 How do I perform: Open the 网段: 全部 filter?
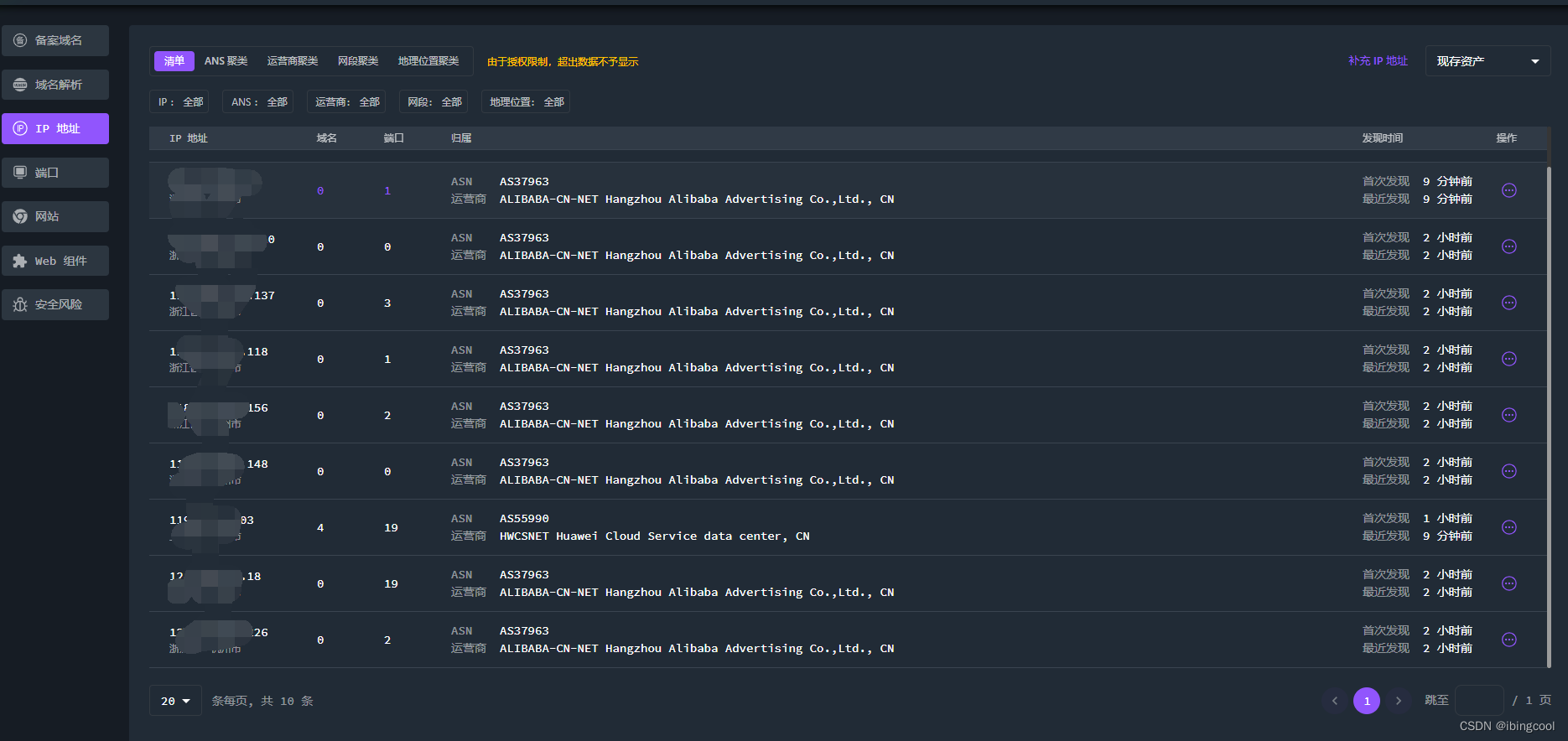point(434,101)
